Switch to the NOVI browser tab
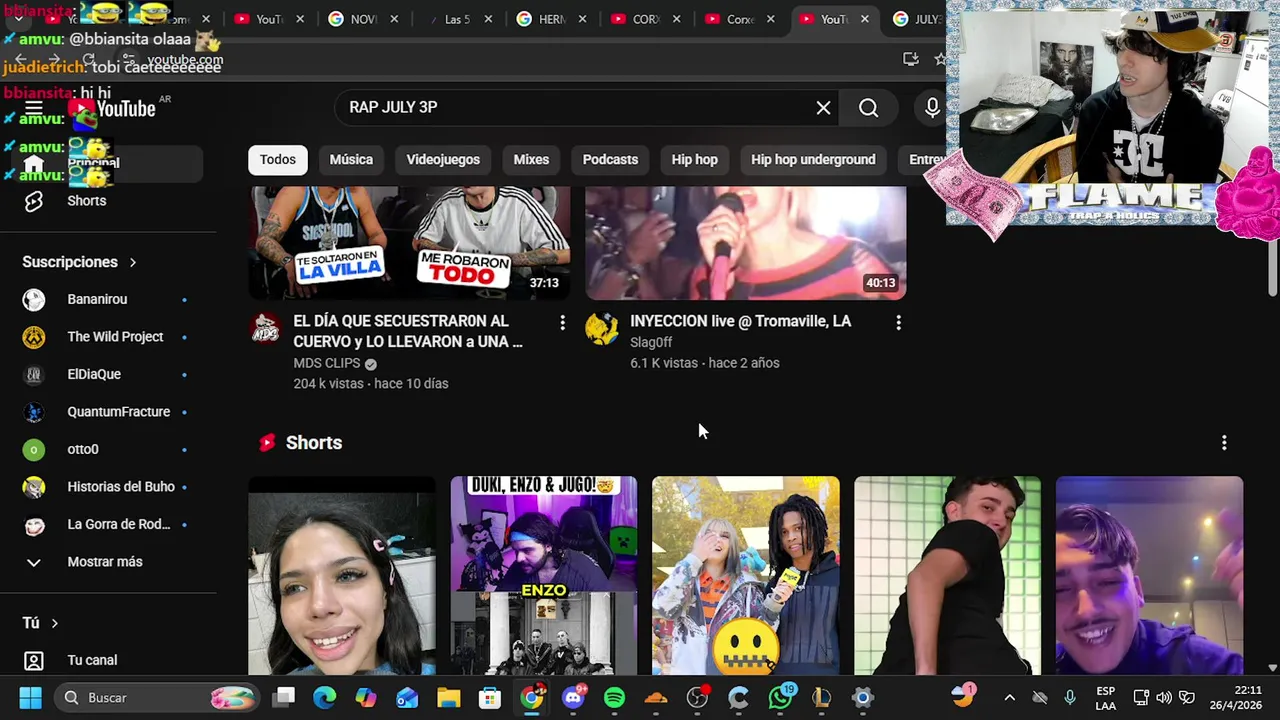1280x720 pixels. [x=363, y=19]
